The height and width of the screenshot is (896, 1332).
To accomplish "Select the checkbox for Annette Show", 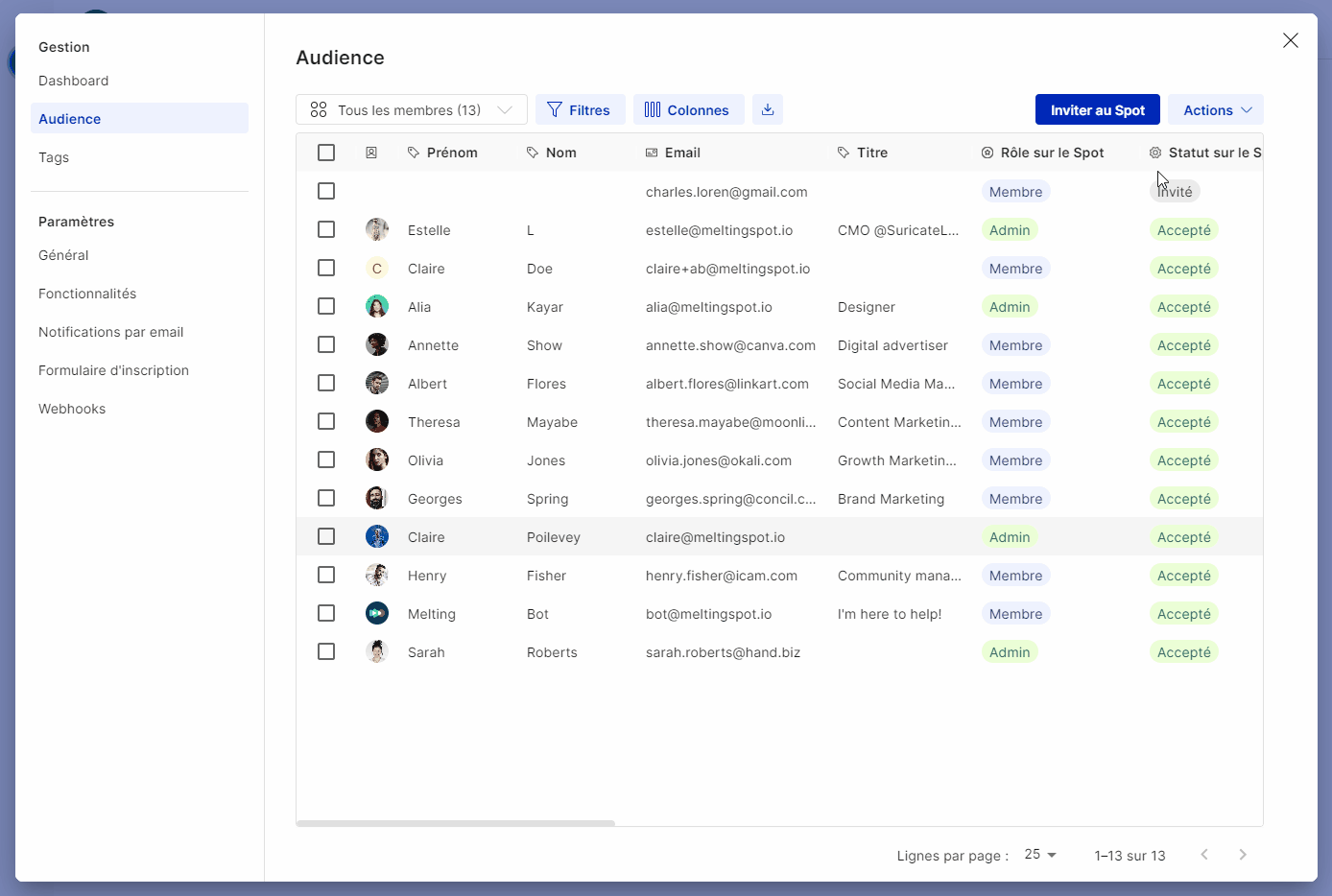I will point(326,345).
